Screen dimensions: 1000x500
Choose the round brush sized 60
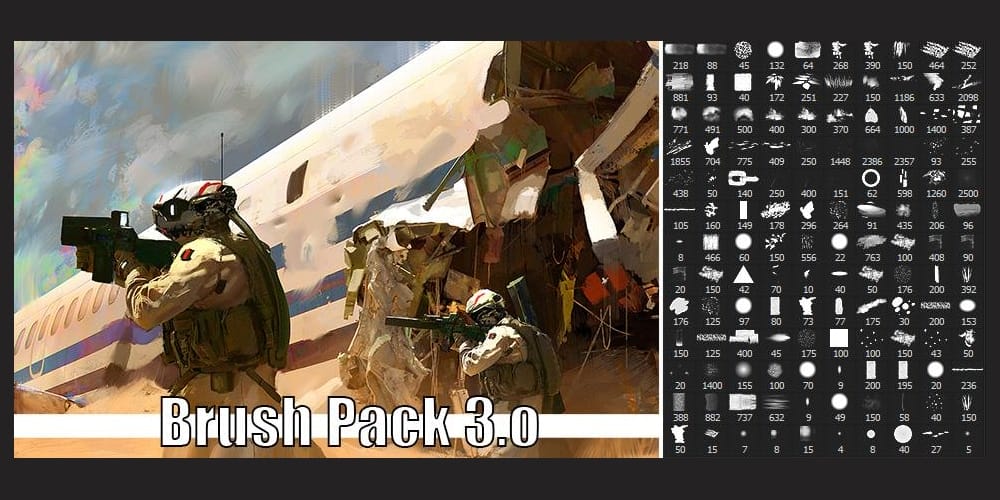tap(743, 242)
